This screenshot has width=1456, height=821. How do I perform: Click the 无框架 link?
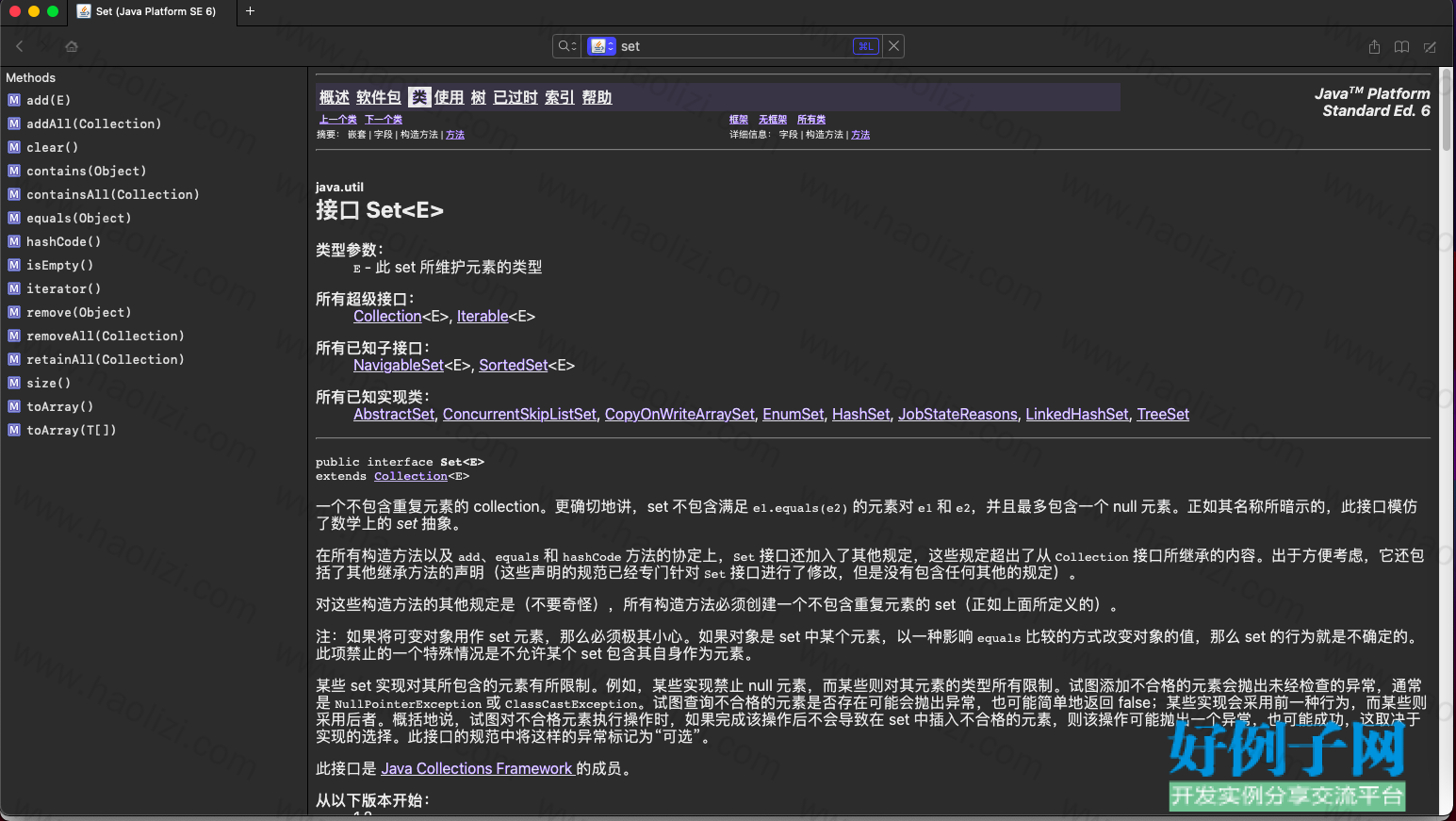click(773, 120)
